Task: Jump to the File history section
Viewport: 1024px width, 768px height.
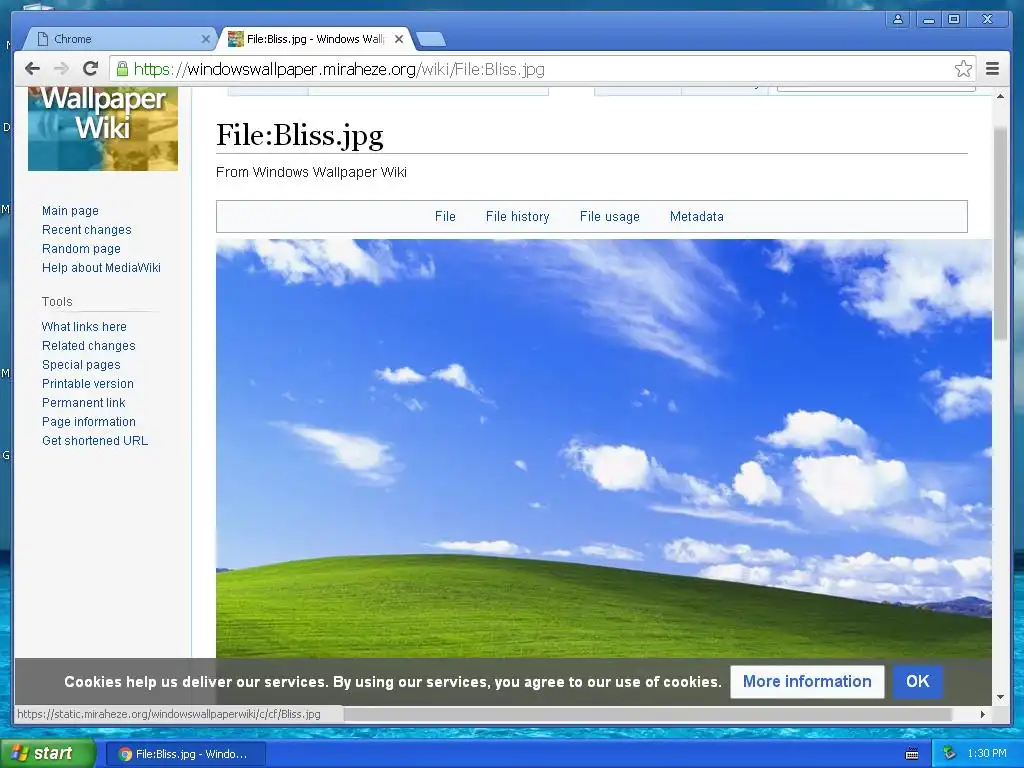Action: (517, 216)
